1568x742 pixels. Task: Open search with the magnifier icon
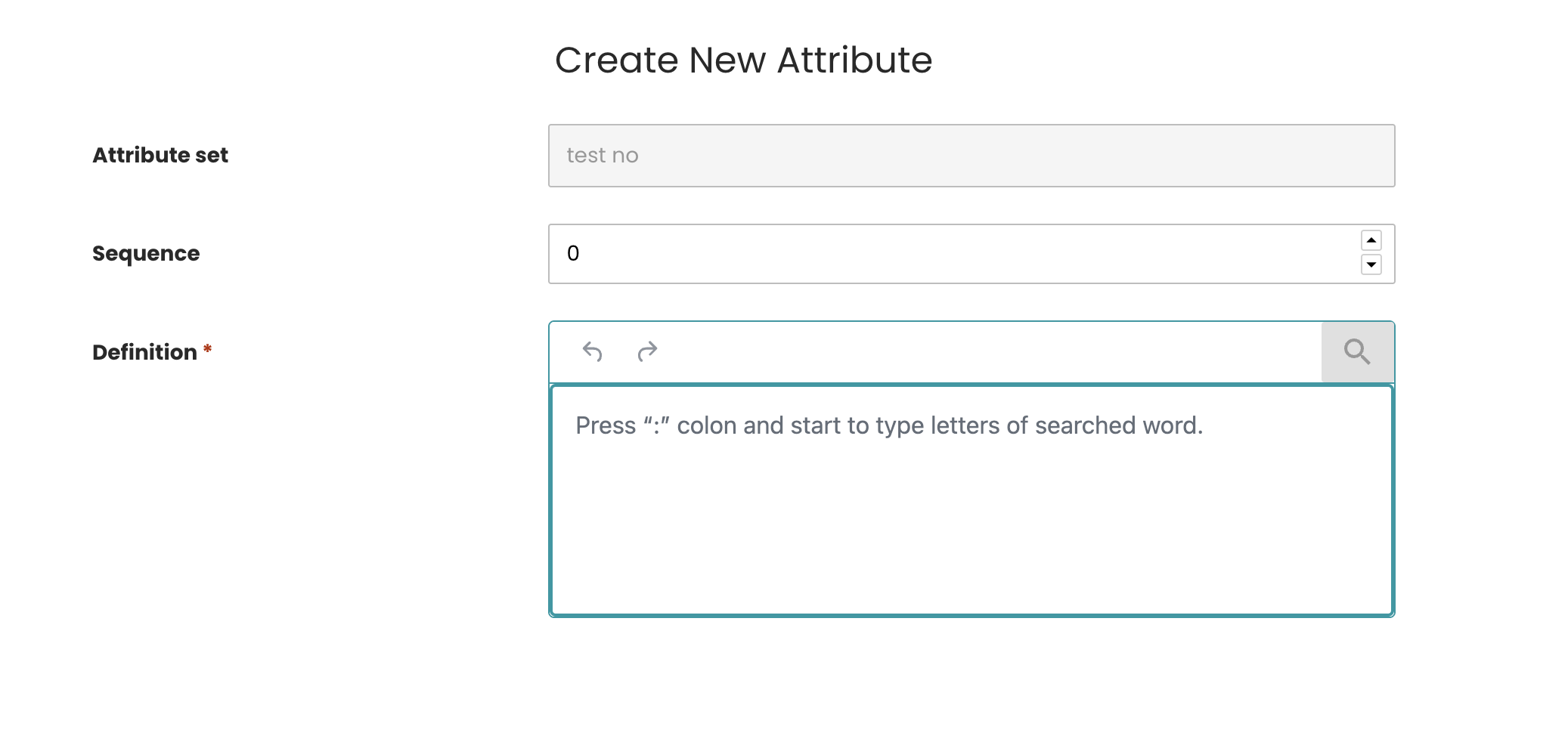click(1357, 351)
